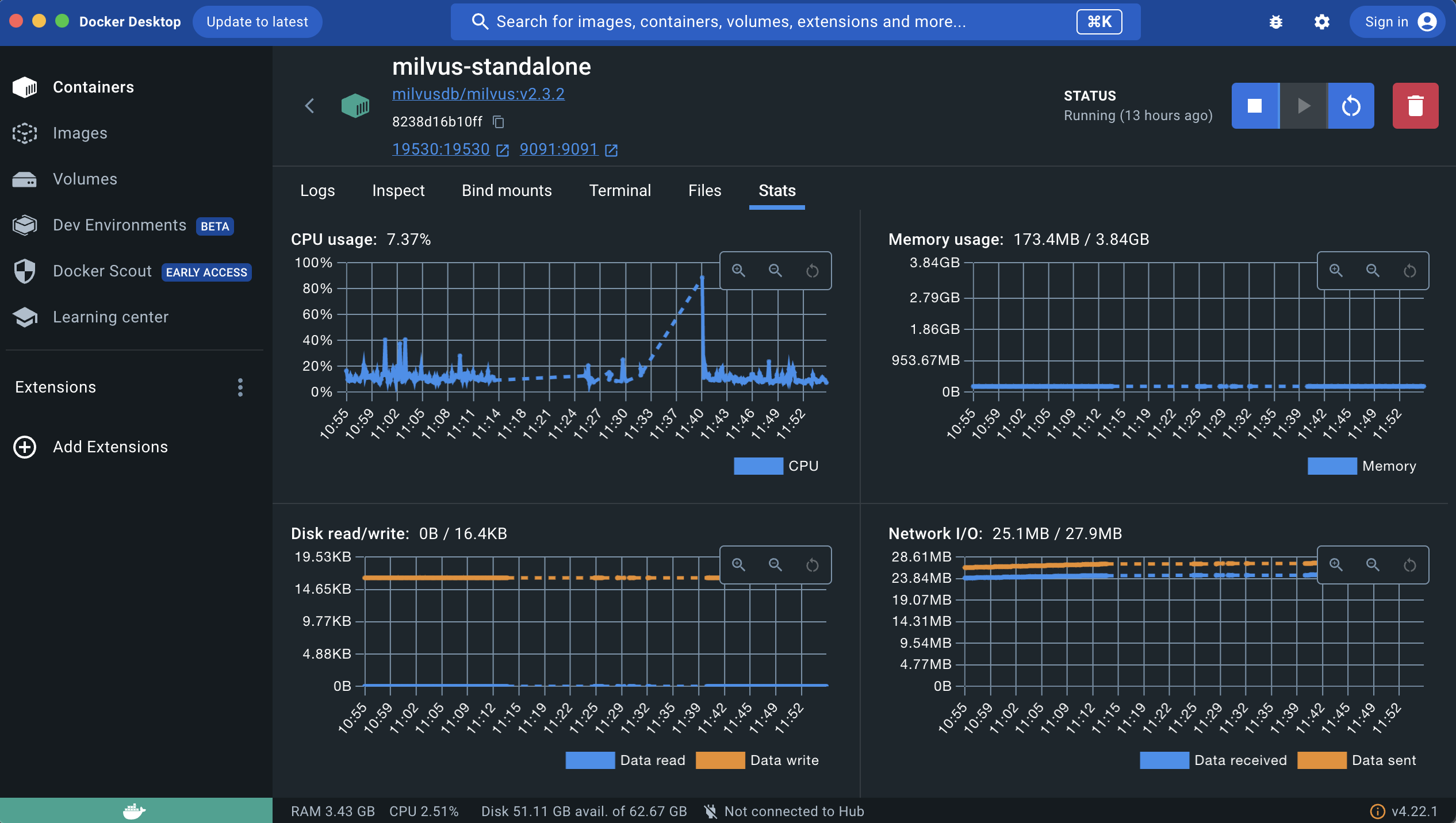The image size is (1456, 823).
Task: Open Docker Desktop settings gear
Action: pyautogui.click(x=1322, y=22)
